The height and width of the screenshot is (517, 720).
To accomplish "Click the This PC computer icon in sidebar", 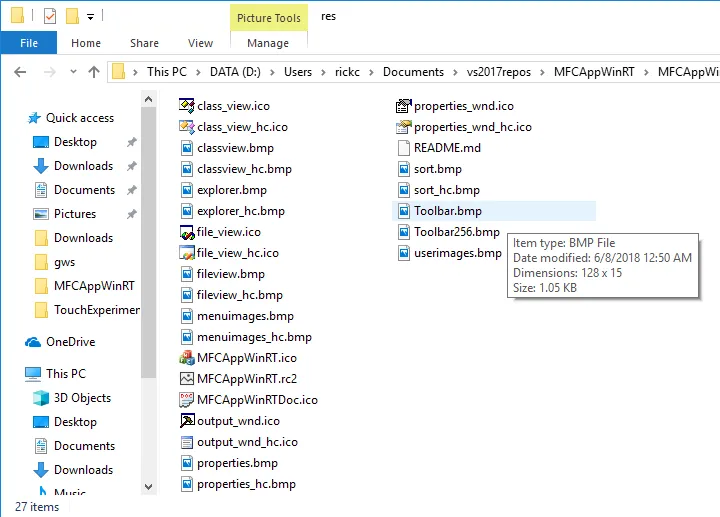I will [33, 374].
